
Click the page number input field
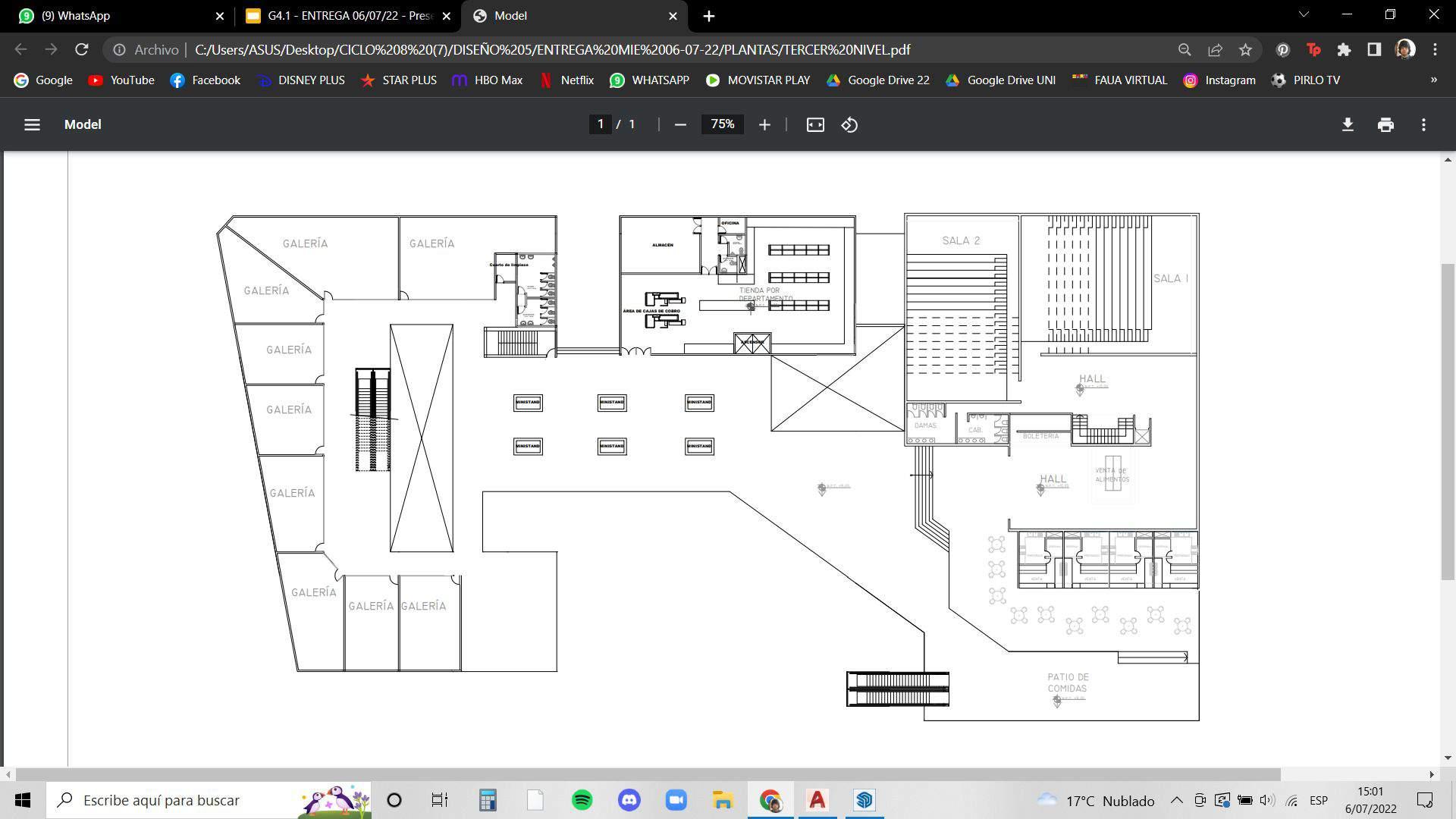point(601,124)
